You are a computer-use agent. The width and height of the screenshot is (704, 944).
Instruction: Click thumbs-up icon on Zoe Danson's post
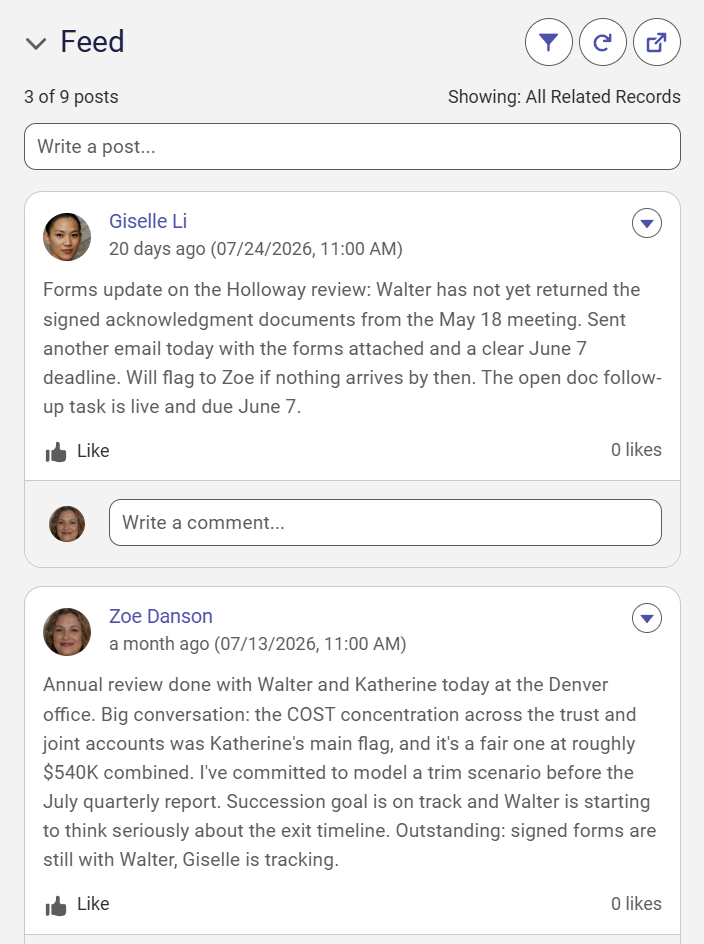(x=56, y=905)
